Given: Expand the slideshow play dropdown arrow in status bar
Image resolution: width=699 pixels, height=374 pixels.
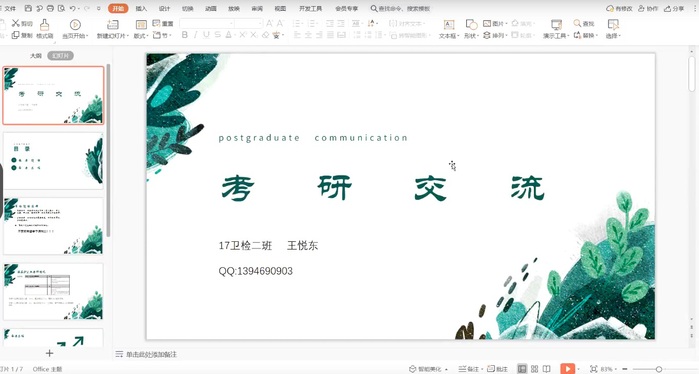Looking at the screenshot, I should coord(578,369).
